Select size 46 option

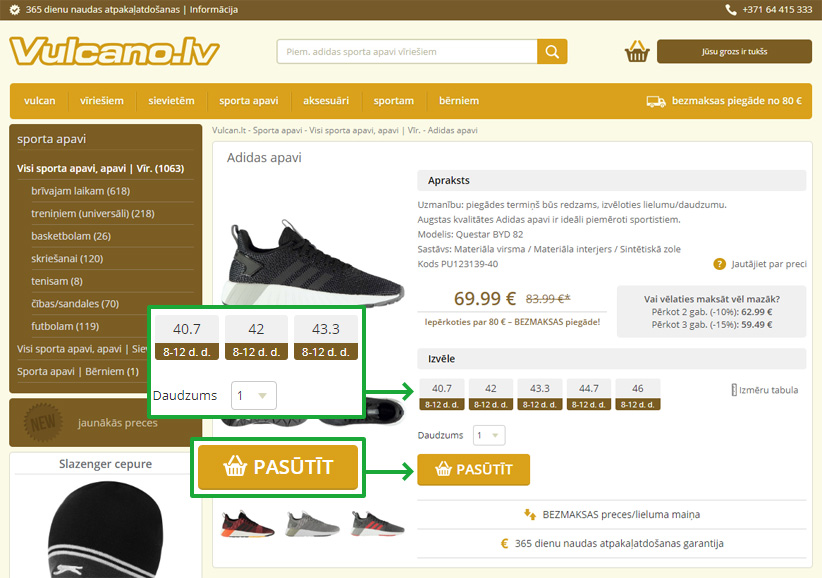click(x=637, y=395)
